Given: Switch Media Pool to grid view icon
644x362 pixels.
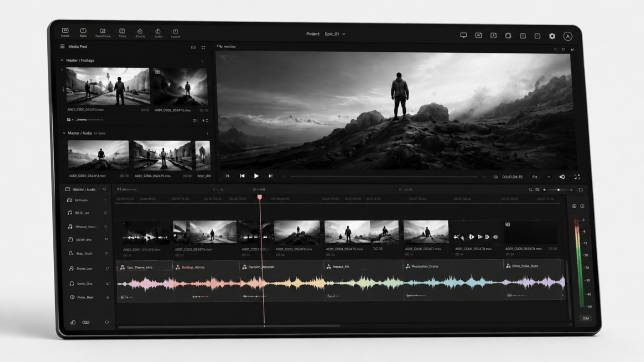Looking at the screenshot, I should (x=203, y=47).
